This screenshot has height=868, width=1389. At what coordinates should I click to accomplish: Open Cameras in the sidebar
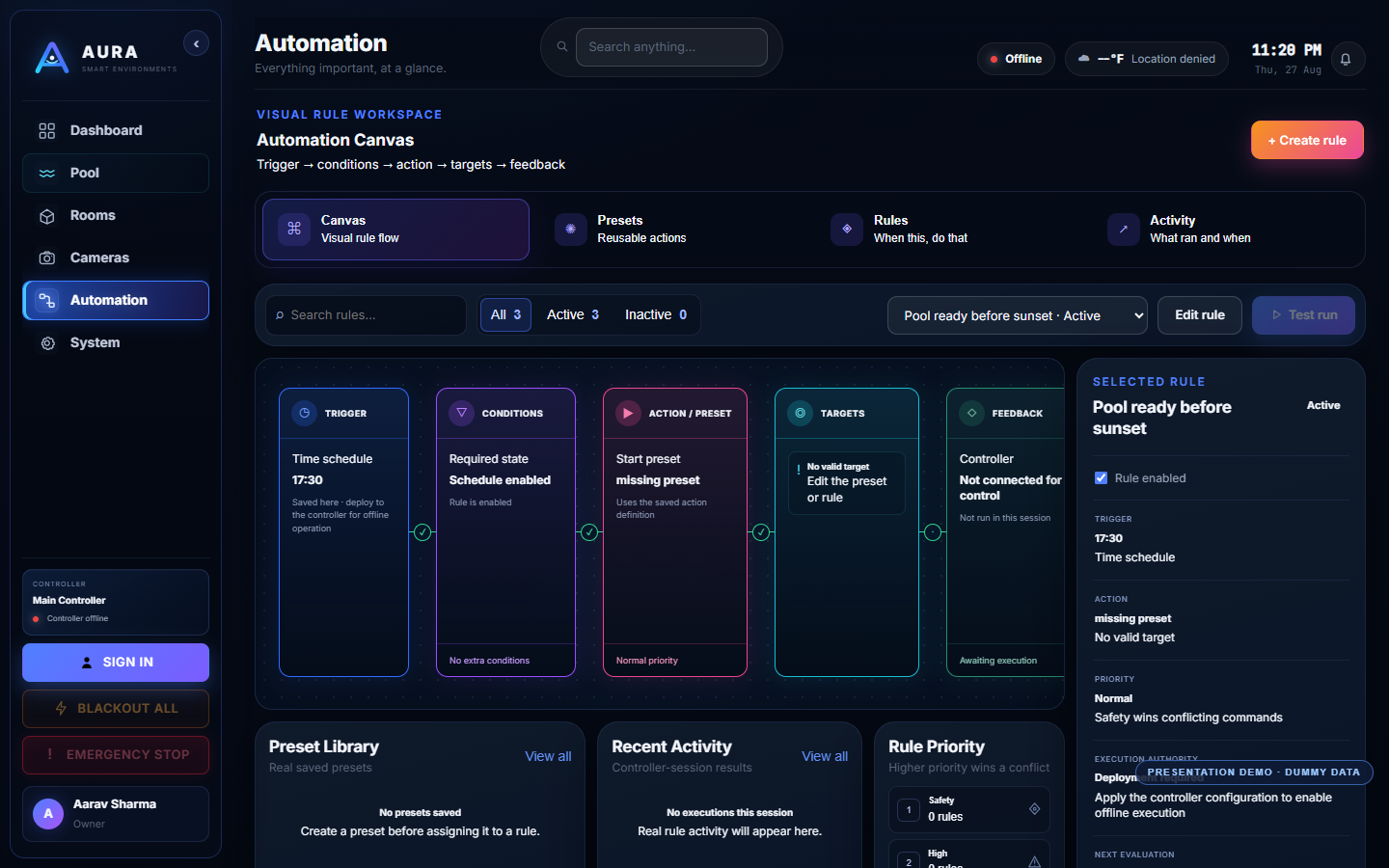(x=116, y=258)
